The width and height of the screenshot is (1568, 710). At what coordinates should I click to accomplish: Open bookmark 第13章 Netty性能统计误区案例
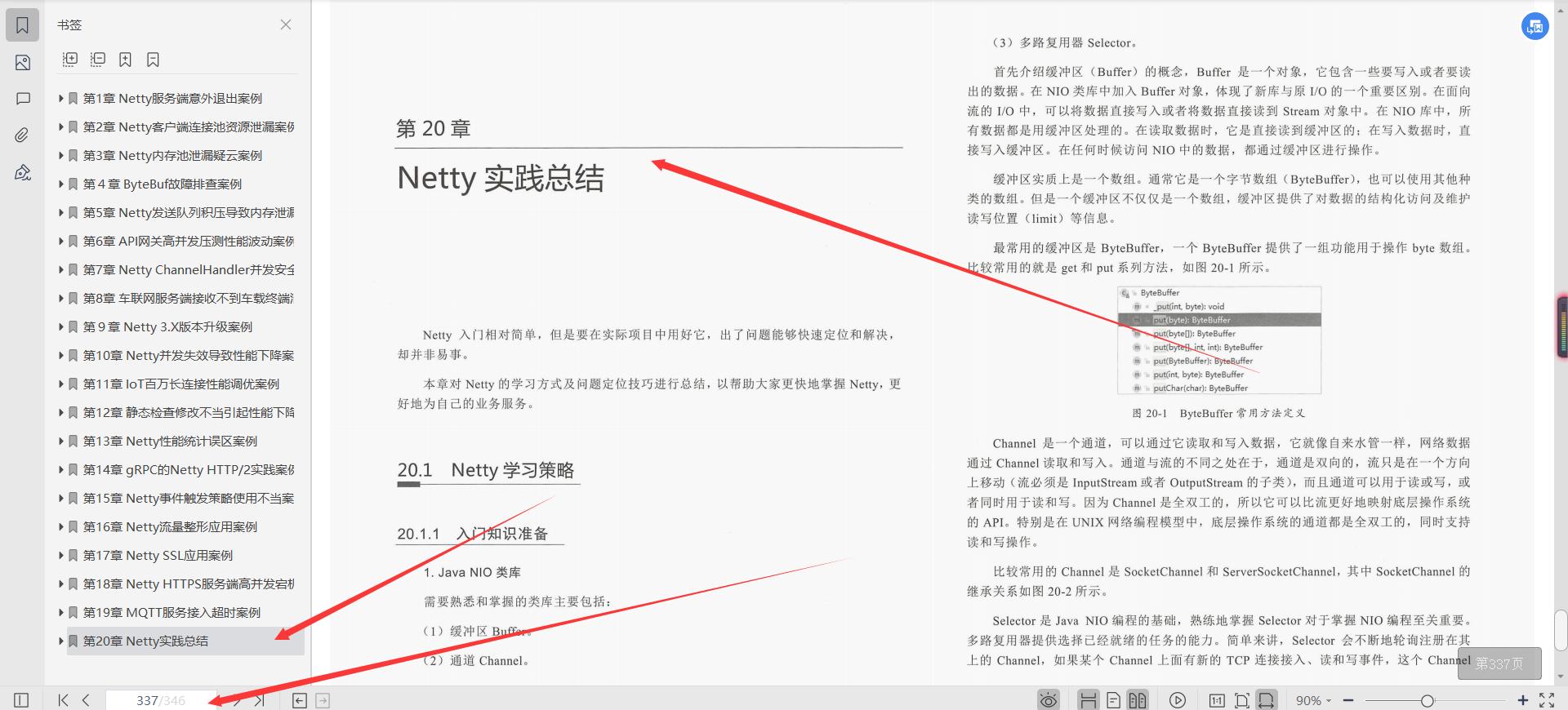pos(170,441)
